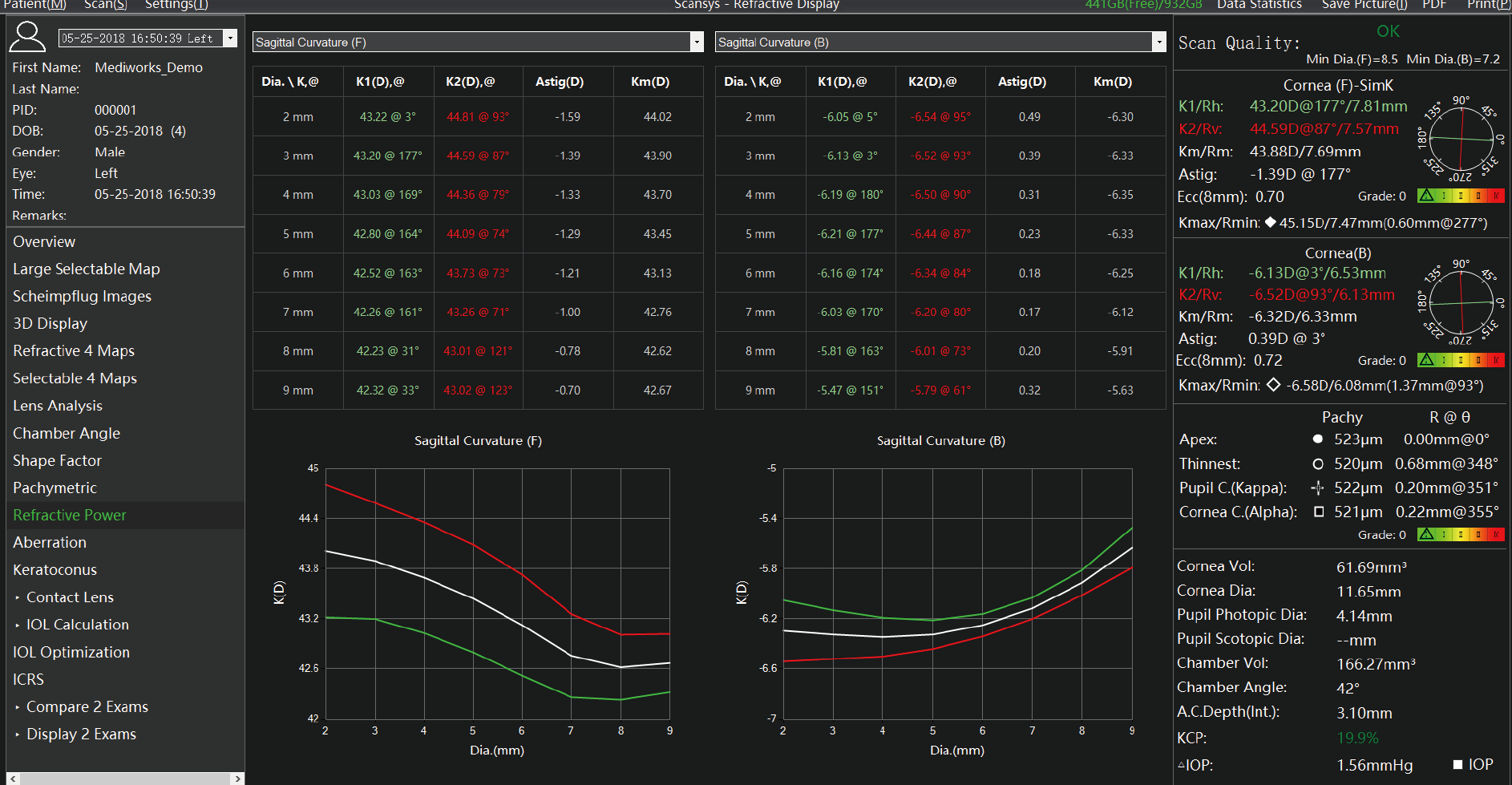The image size is (1512, 785).
Task: Toggle the IOP checkbox
Action: click(x=1458, y=764)
